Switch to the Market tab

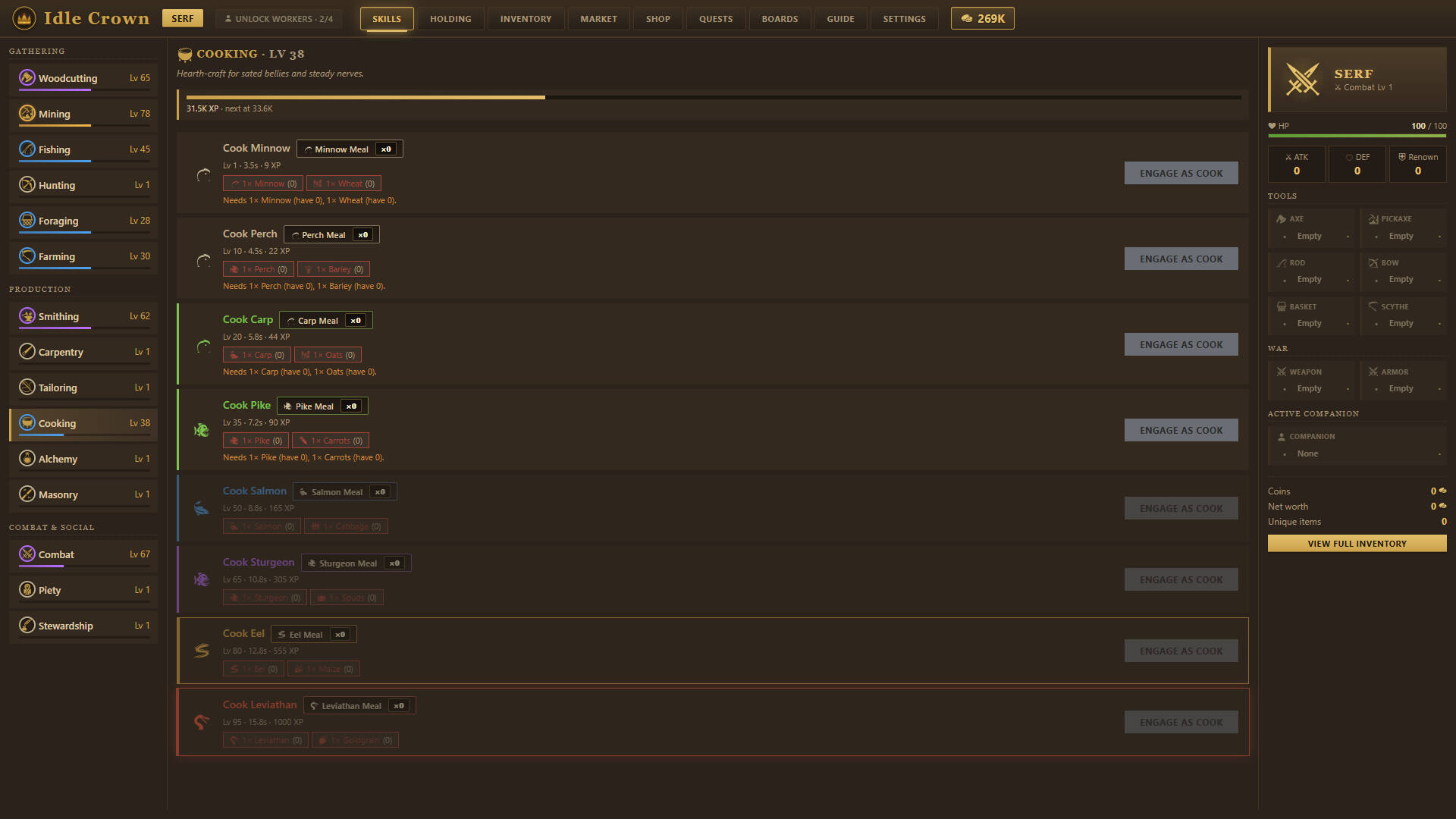pyautogui.click(x=598, y=19)
